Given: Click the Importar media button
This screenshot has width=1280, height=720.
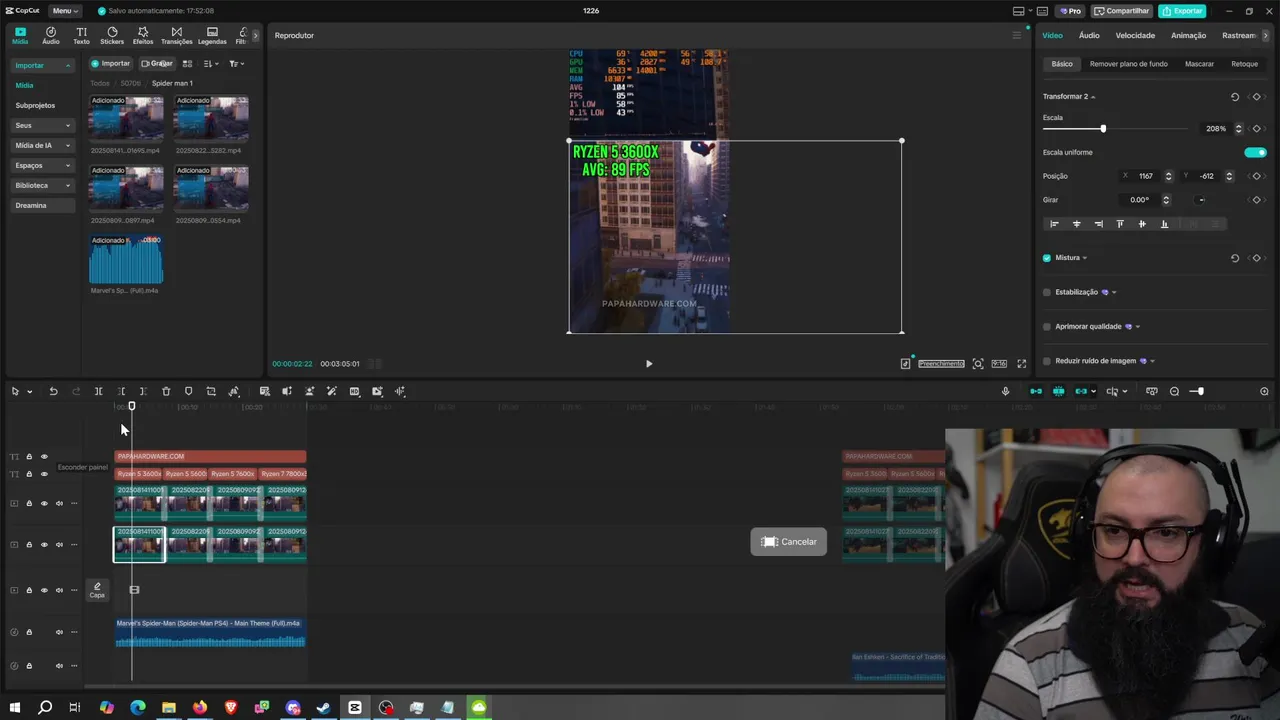Looking at the screenshot, I should (x=111, y=63).
